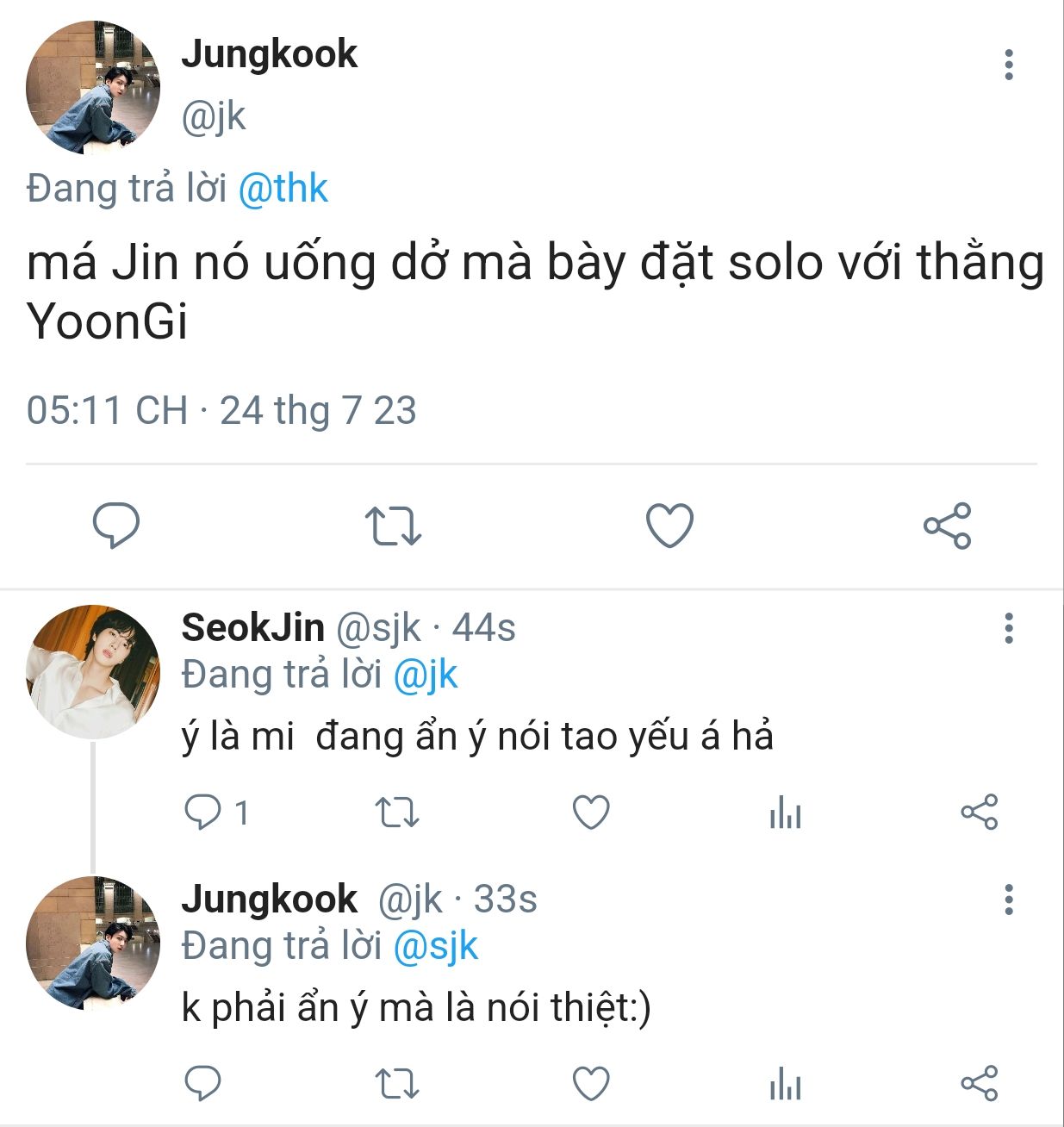
Task: View analytics for SeokJin's reply
Action: 785,813
